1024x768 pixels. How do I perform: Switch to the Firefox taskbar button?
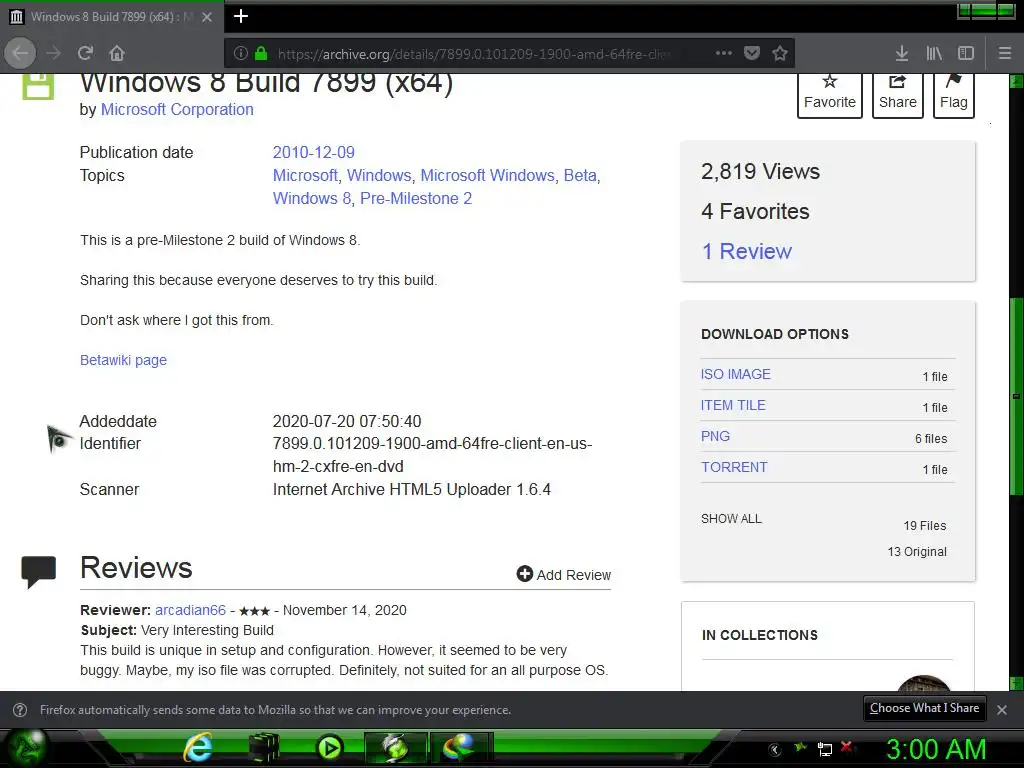pyautogui.click(x=396, y=748)
